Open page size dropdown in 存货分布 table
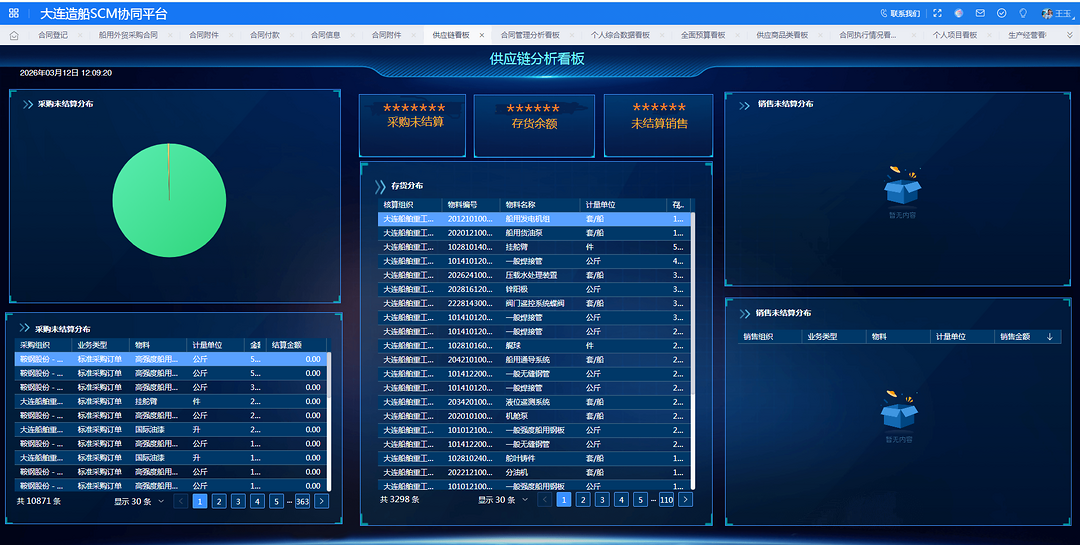 (503, 499)
